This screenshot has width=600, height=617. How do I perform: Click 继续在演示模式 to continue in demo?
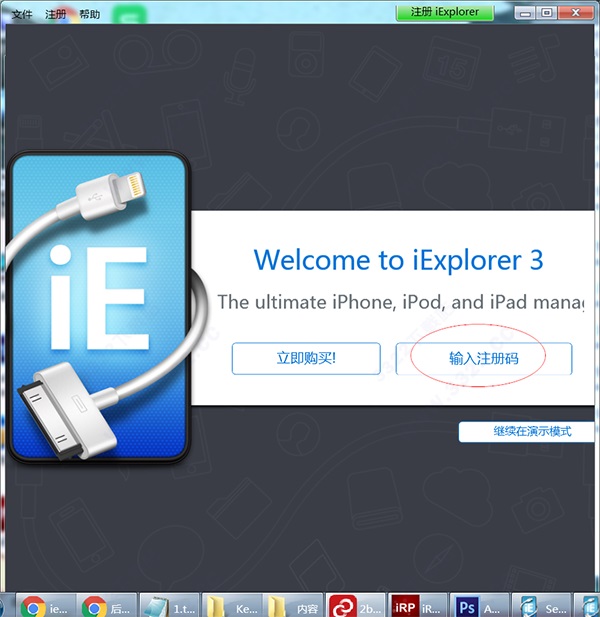point(527,432)
